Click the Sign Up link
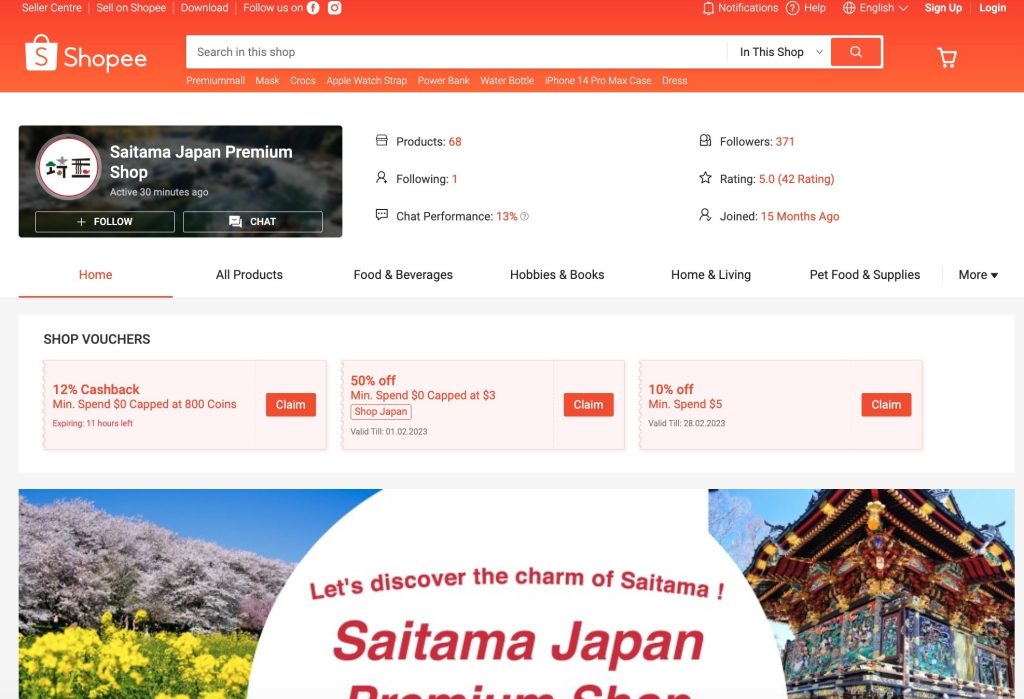 [x=943, y=8]
